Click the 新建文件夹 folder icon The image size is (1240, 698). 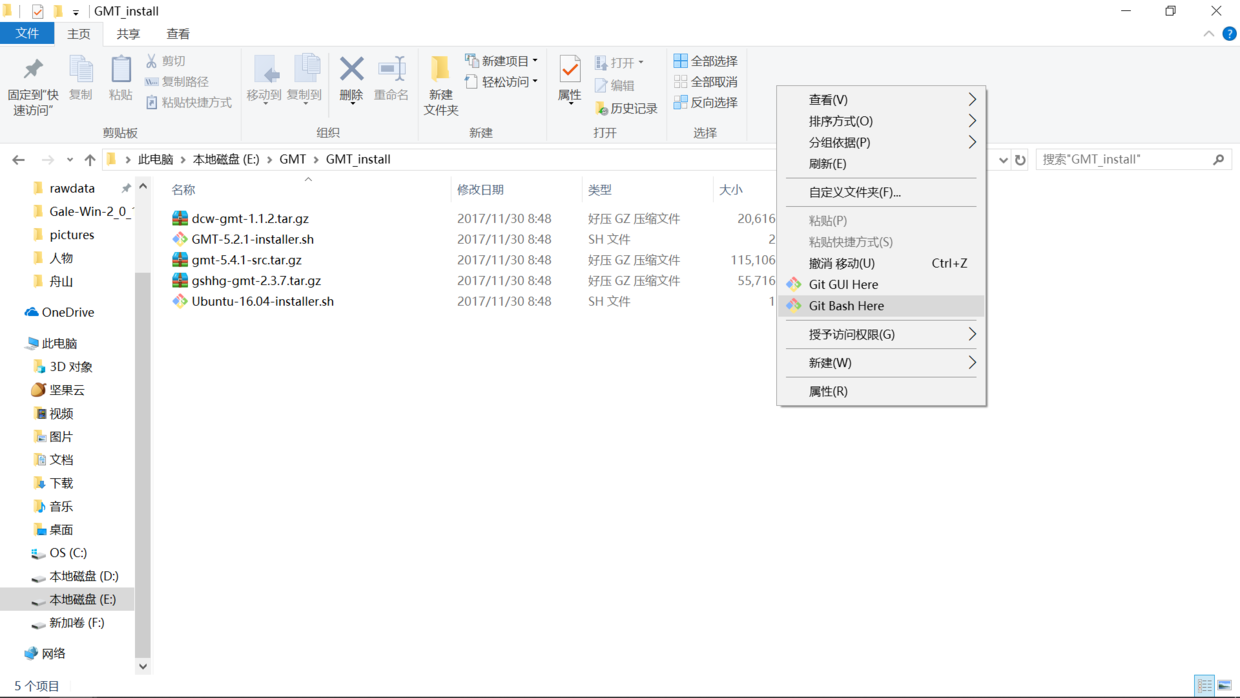(x=440, y=69)
